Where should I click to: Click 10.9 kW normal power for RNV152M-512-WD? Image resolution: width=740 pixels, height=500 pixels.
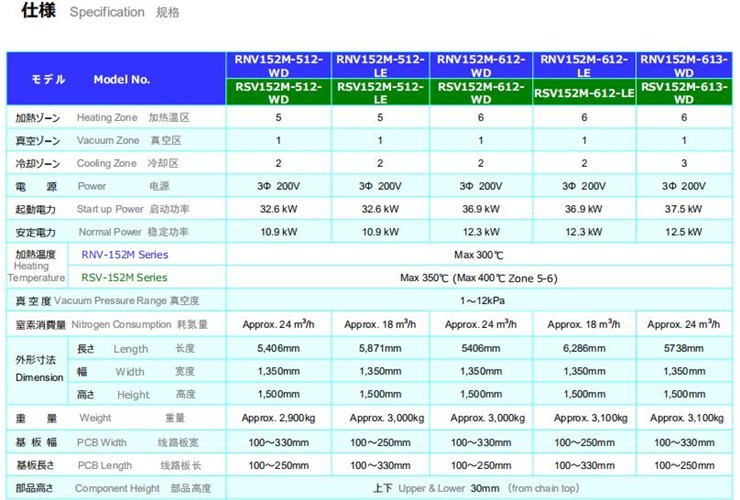(278, 232)
